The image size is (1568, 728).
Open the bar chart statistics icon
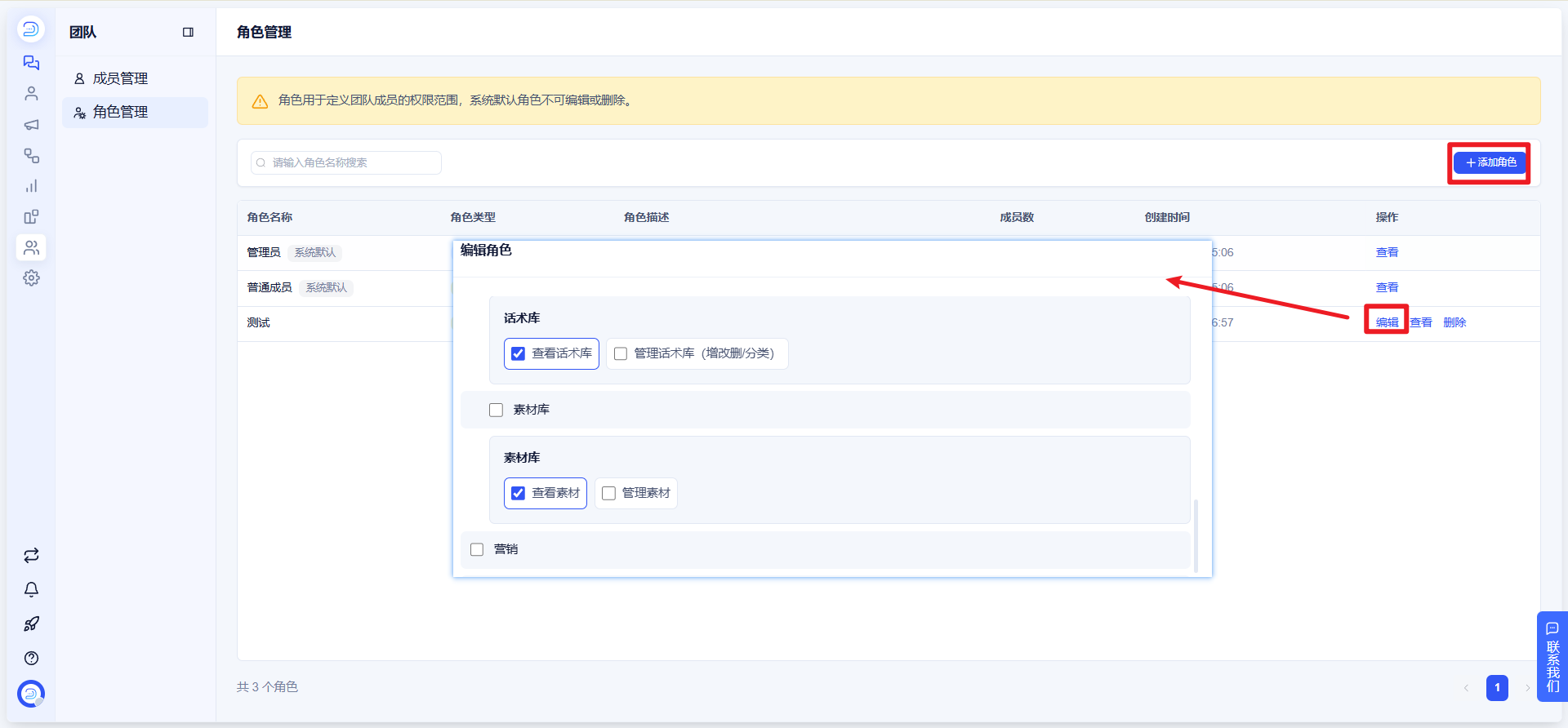pos(31,186)
